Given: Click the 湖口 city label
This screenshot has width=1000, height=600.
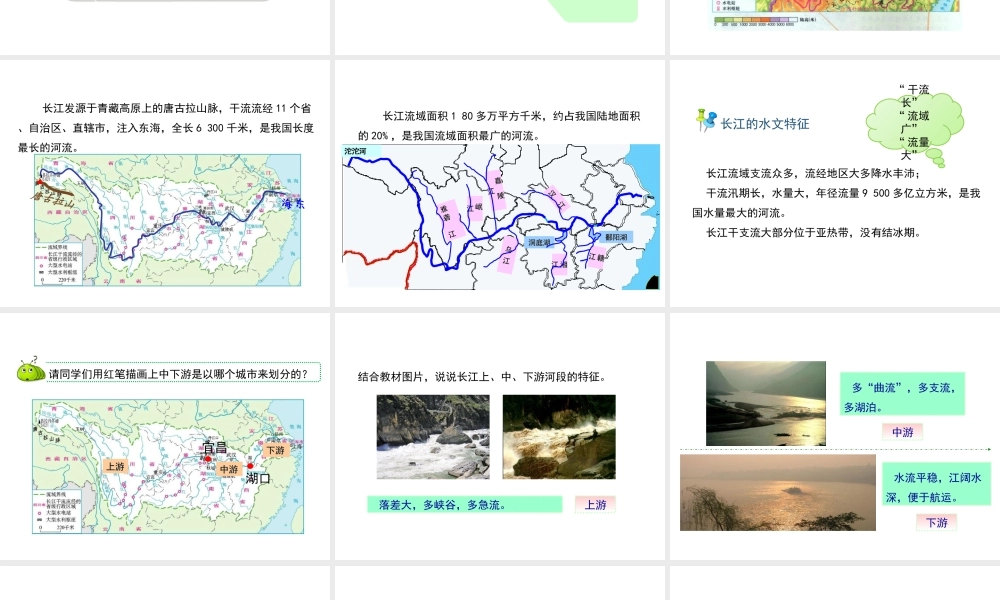Looking at the screenshot, I should pyautogui.click(x=258, y=478).
